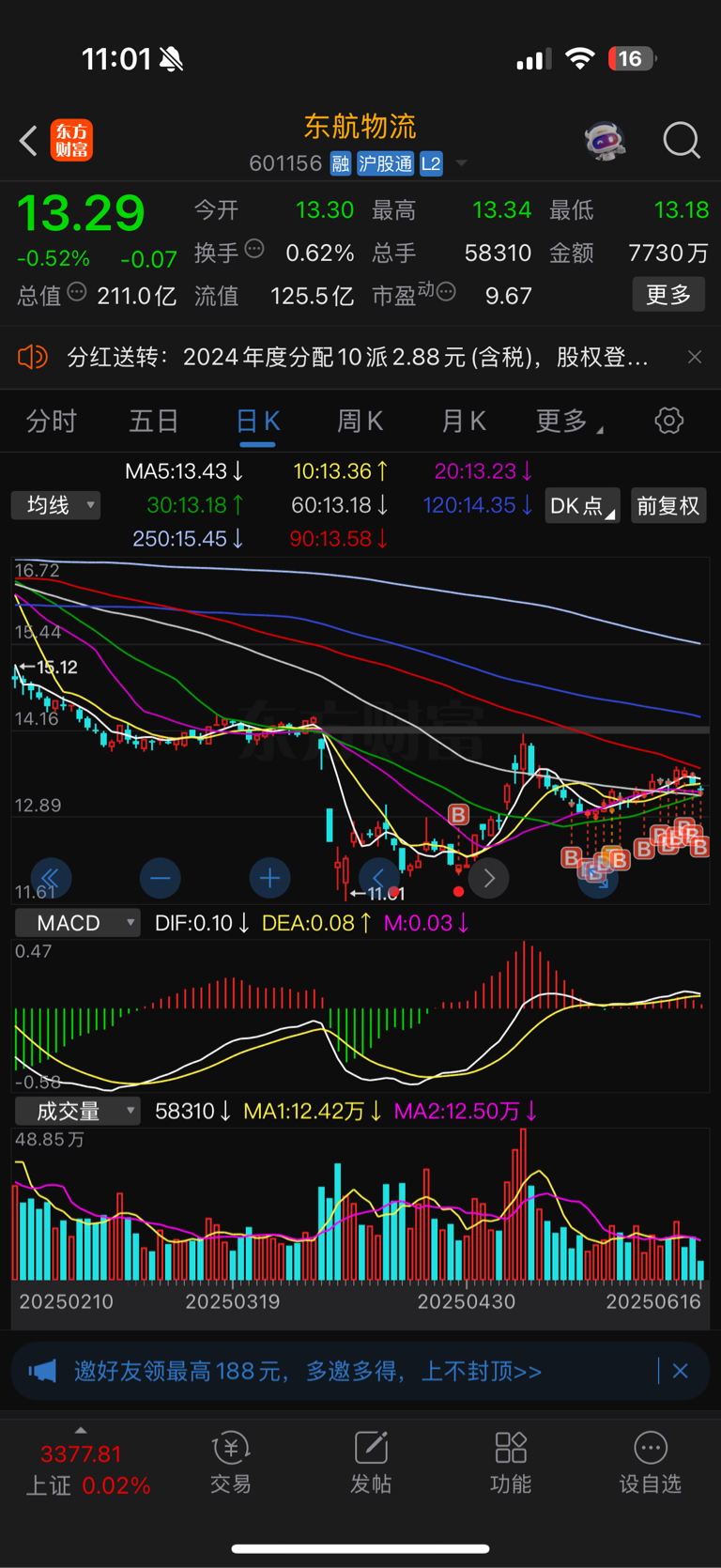The height and width of the screenshot is (1568, 721).
Task: Tap the 市盈 info icon
Action: [447, 292]
